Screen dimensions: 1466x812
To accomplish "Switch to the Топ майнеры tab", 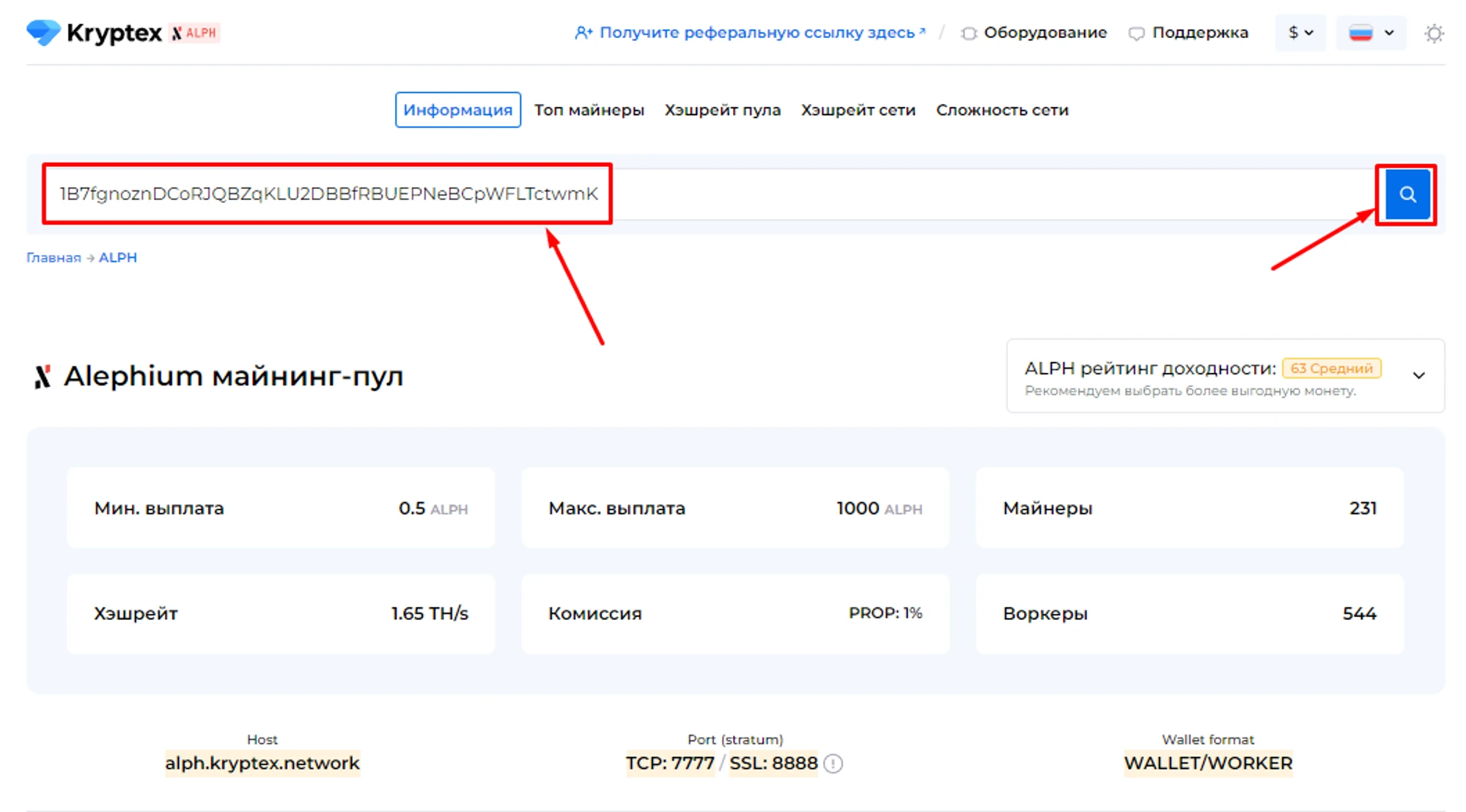I will (589, 110).
